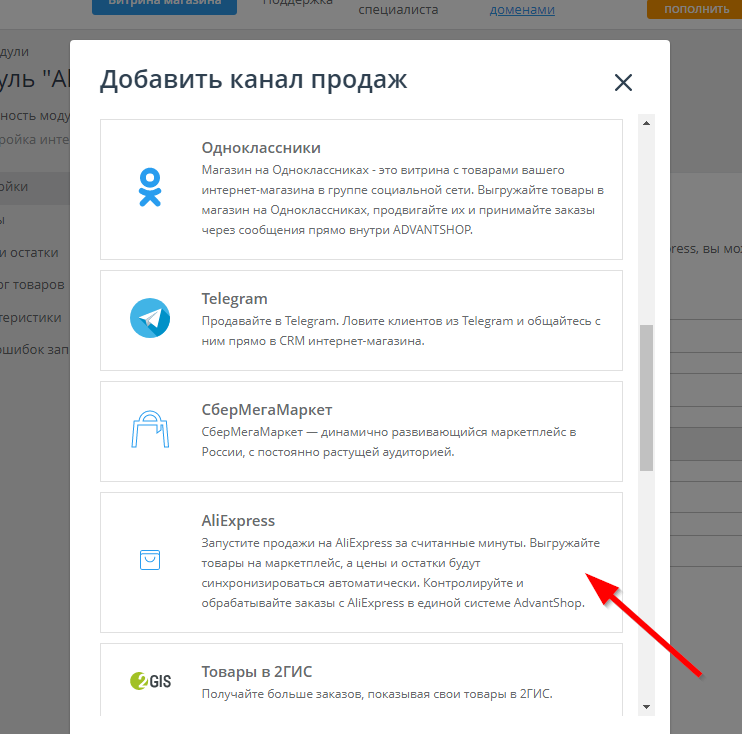This screenshot has height=734, width=742.
Task: Click the AliExpress description paragraph
Action: (401, 573)
